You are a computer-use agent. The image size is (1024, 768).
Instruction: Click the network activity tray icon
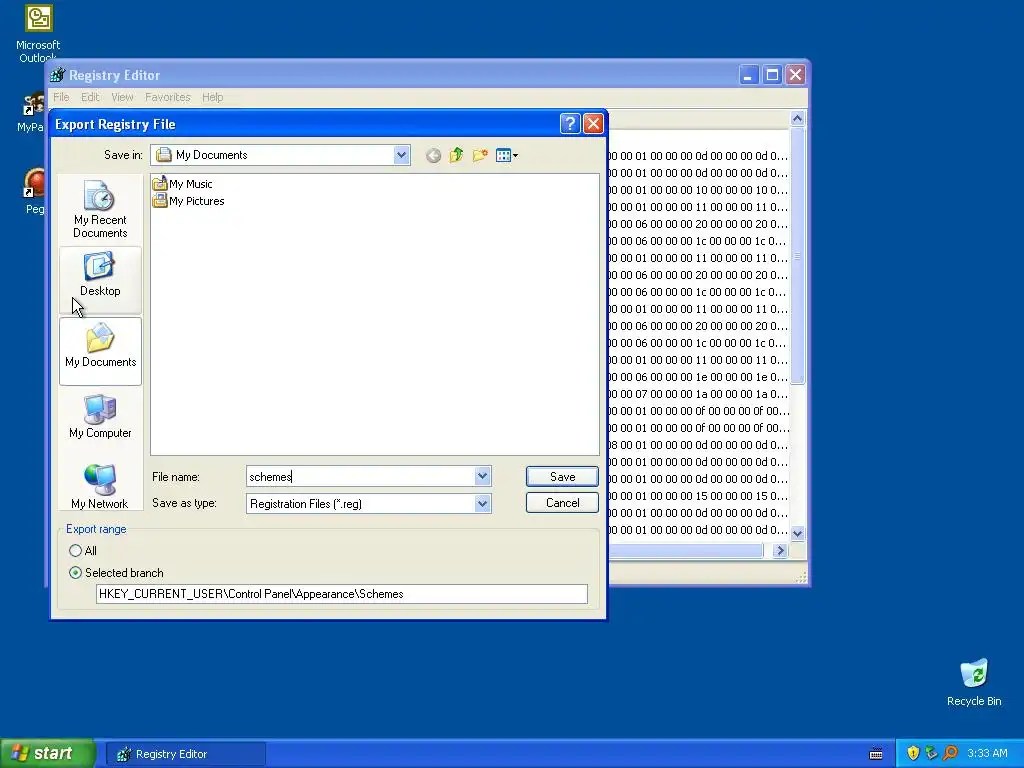pos(932,754)
